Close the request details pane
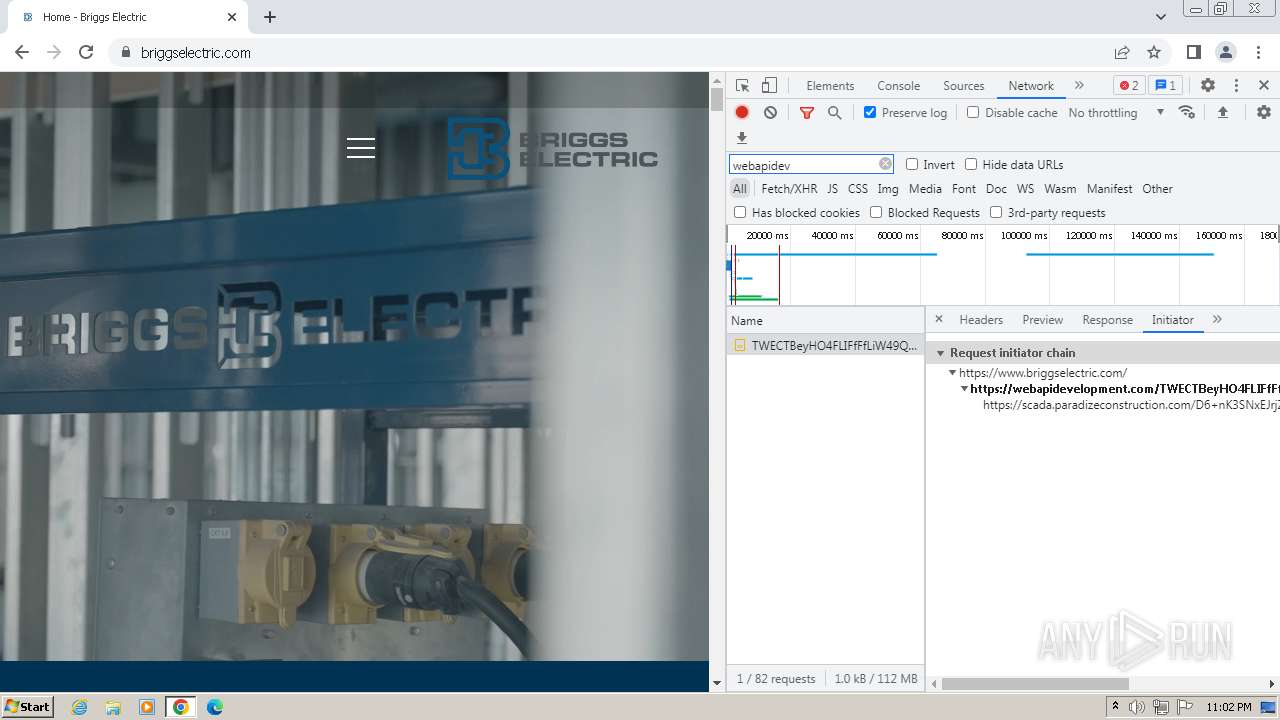 coord(938,319)
